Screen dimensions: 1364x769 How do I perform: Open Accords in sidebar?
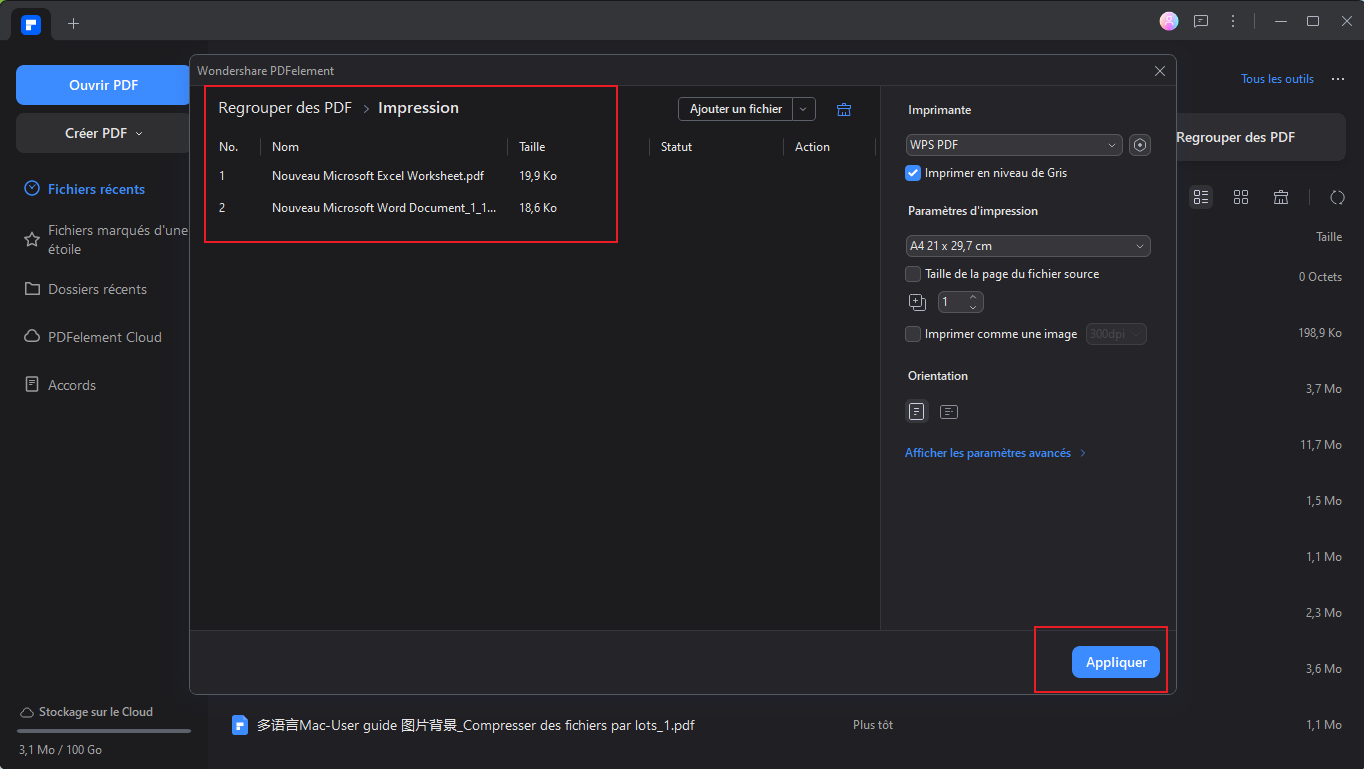[72, 385]
